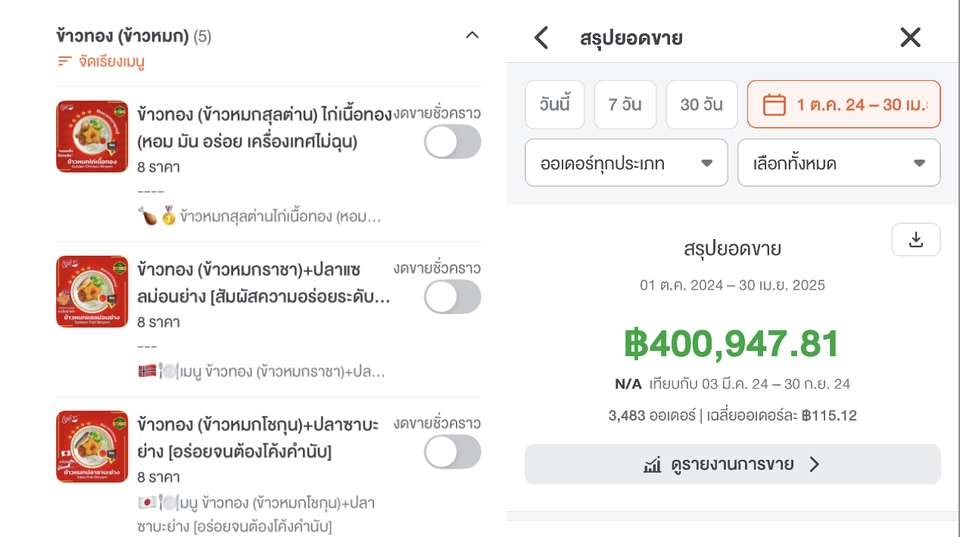Image resolution: width=960 pixels, height=537 pixels.
Task: Select the 30 วัน period tab
Action: point(702,104)
